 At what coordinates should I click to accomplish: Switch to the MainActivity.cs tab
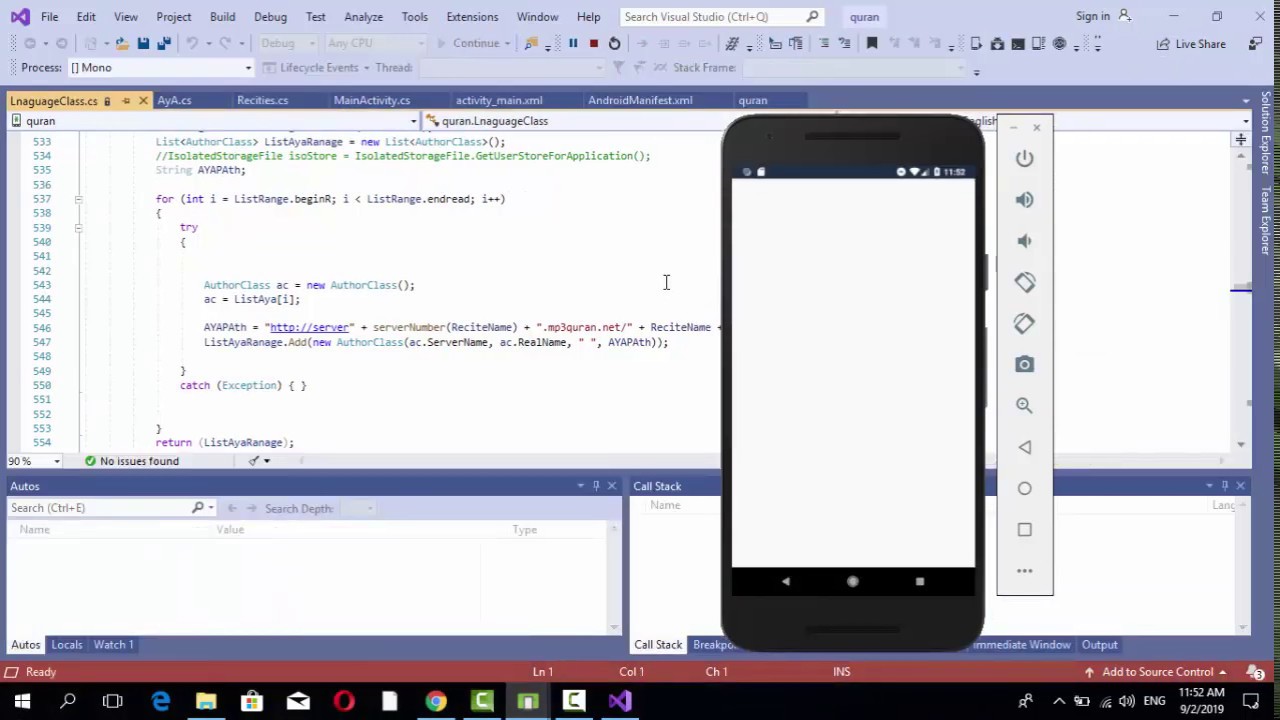[x=371, y=100]
